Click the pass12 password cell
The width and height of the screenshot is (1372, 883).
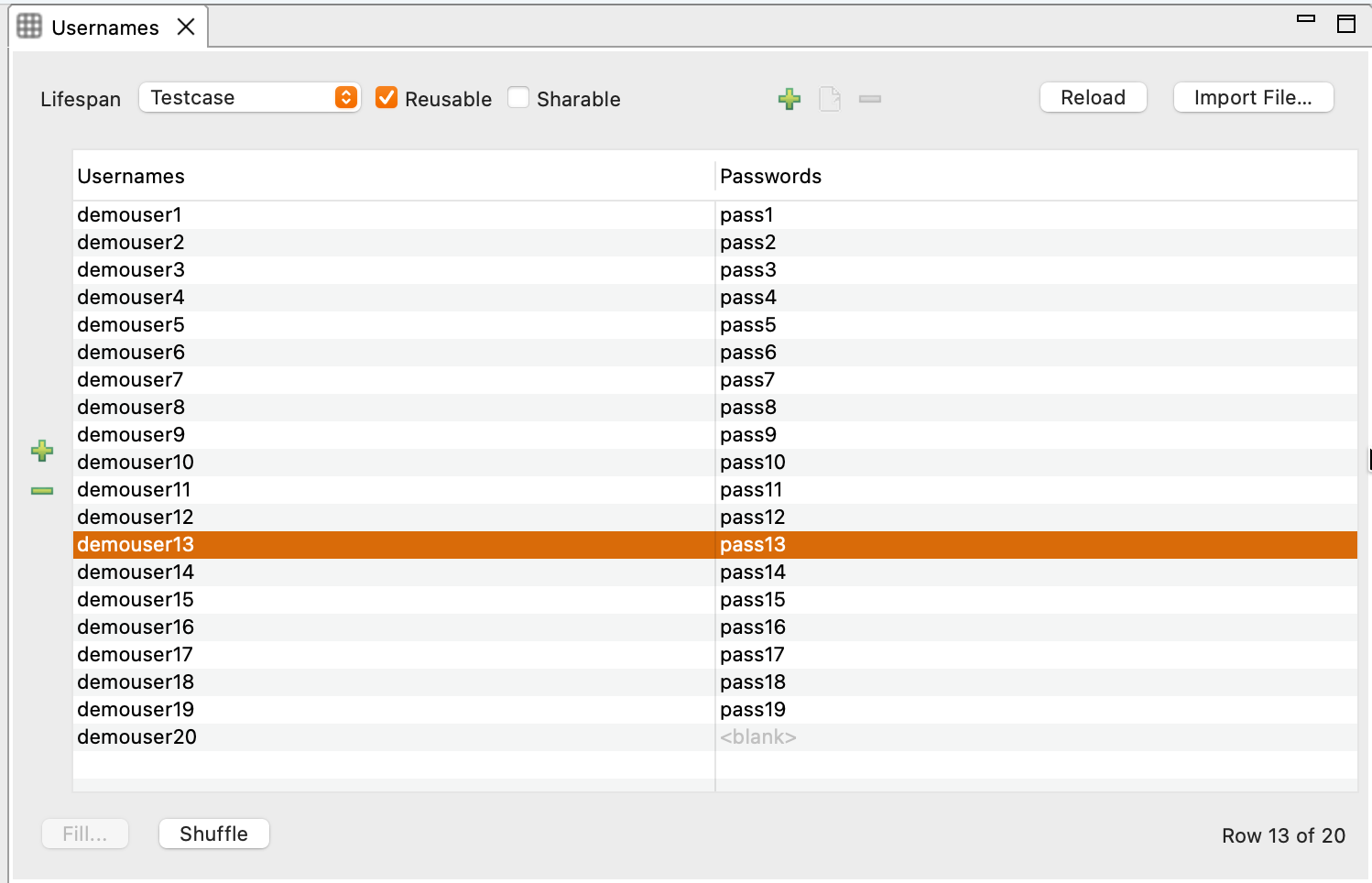tap(1037, 518)
